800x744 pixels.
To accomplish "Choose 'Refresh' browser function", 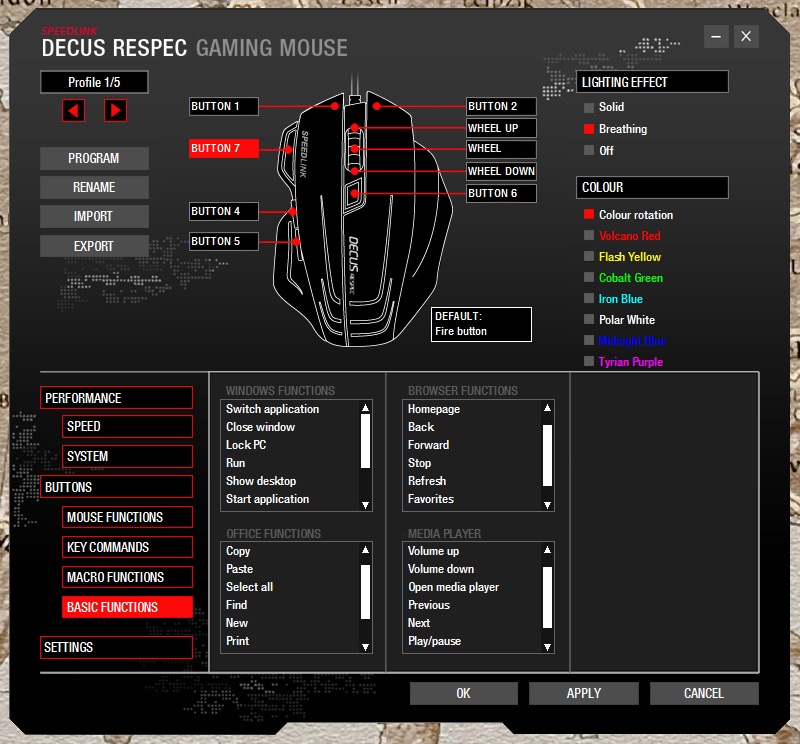I will [427, 481].
